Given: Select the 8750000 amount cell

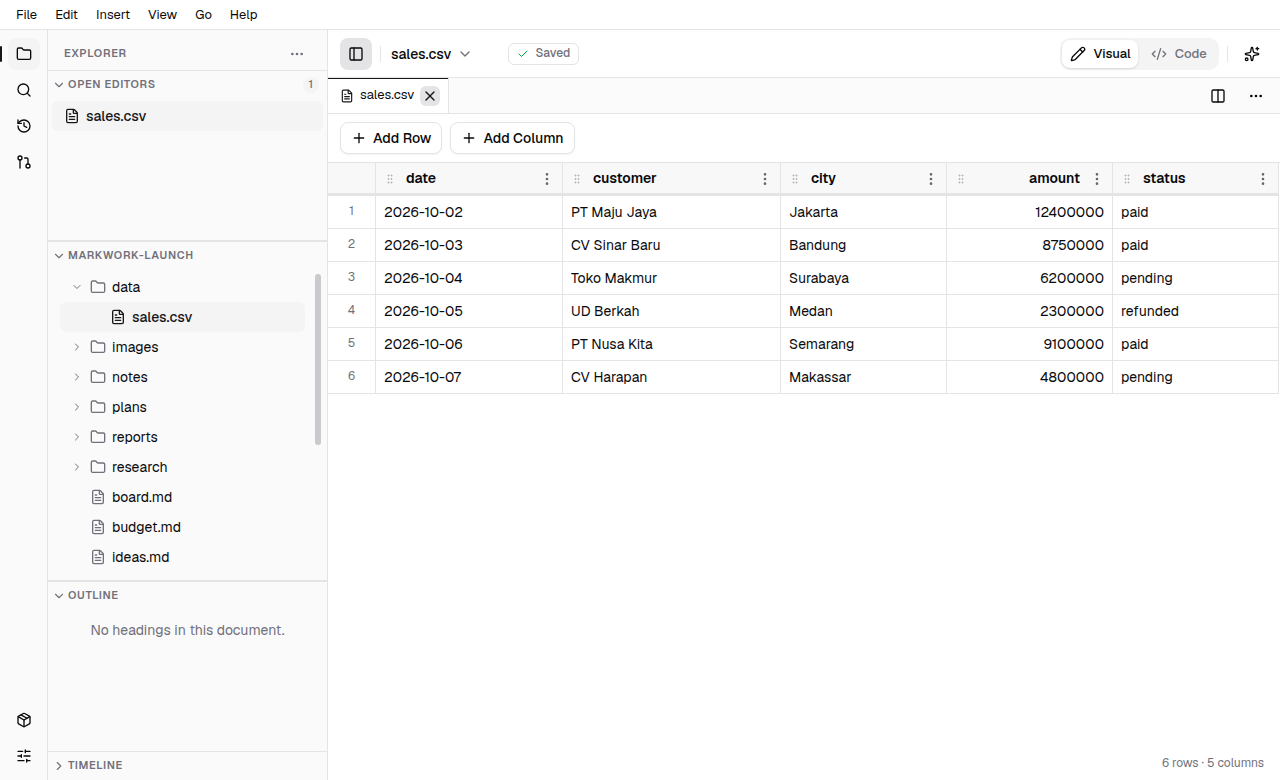Looking at the screenshot, I should coord(1029,245).
